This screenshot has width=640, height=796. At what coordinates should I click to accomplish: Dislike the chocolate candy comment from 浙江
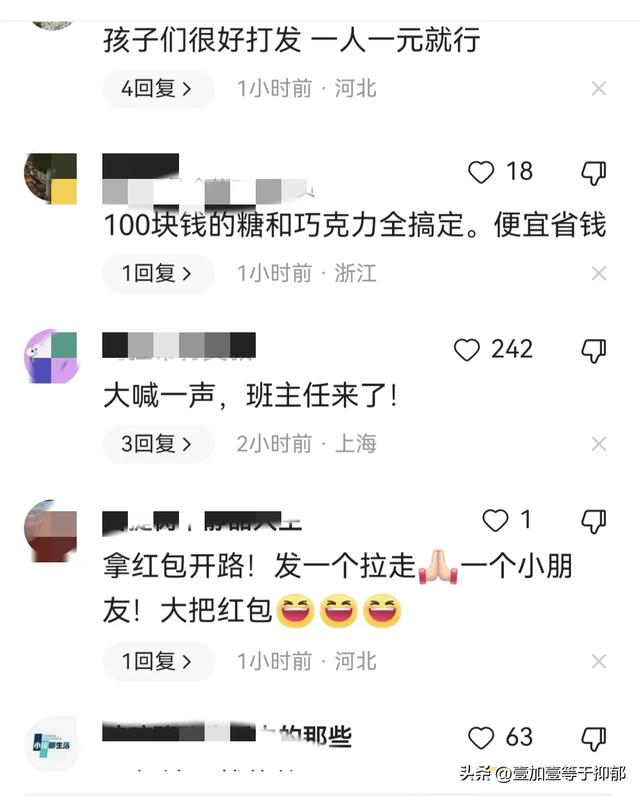point(593,173)
